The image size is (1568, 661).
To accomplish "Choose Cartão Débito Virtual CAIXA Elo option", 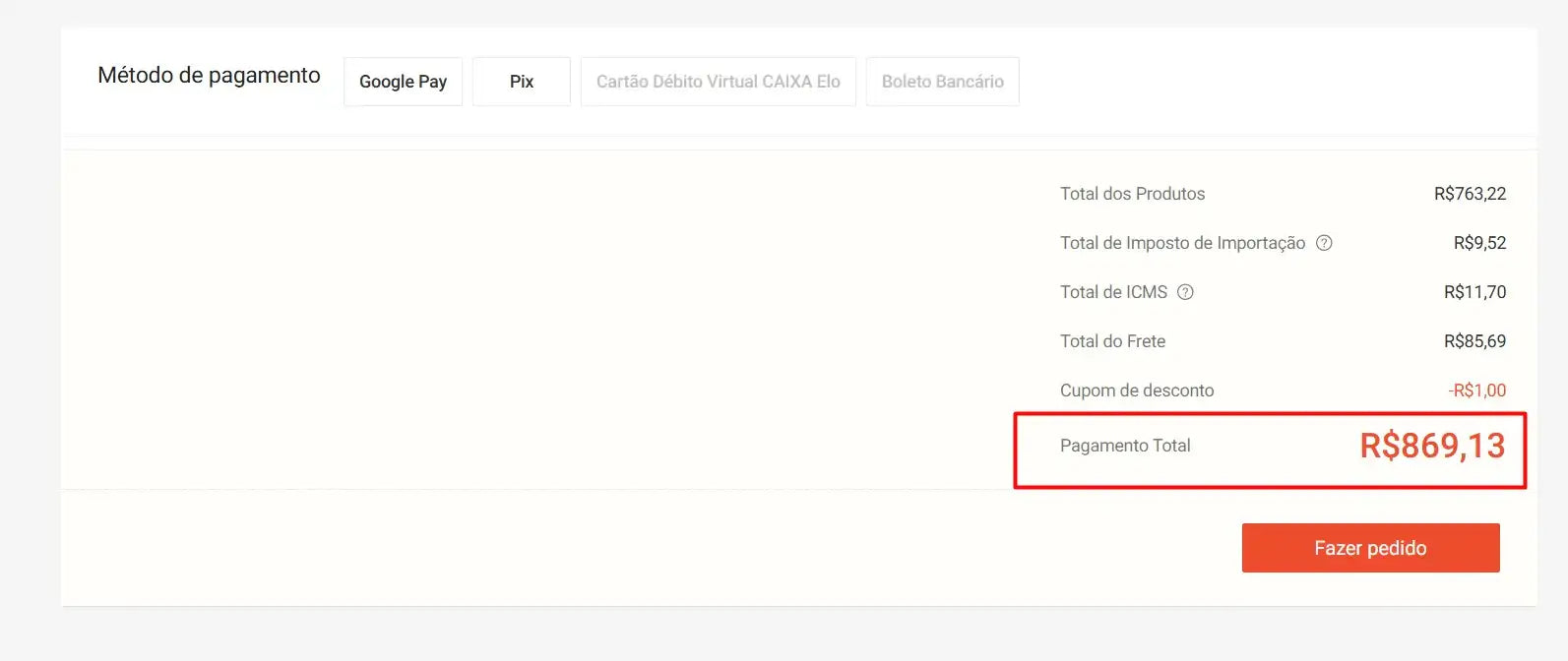I will [718, 81].
